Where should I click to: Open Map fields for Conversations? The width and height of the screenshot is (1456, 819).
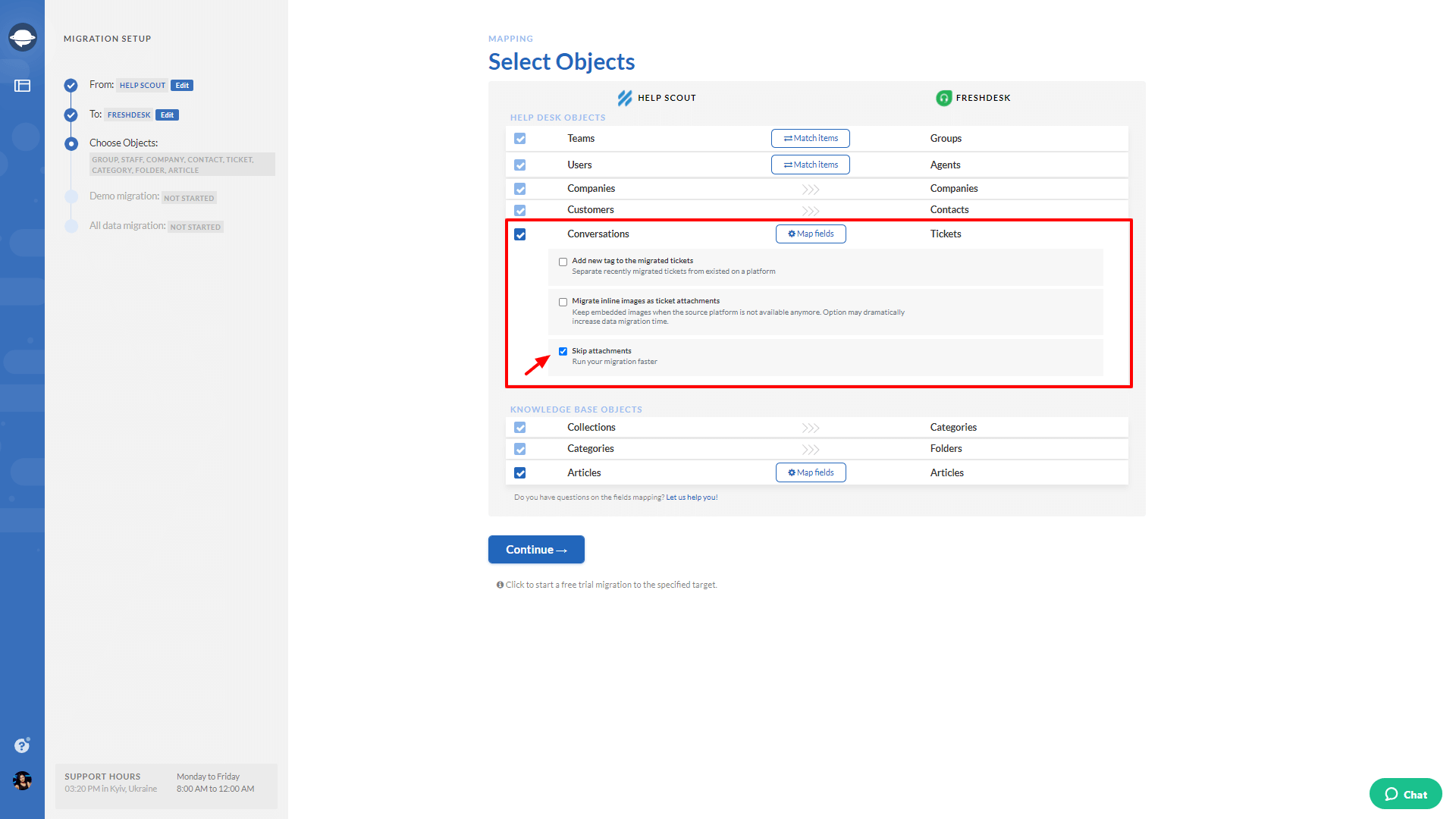tap(811, 234)
